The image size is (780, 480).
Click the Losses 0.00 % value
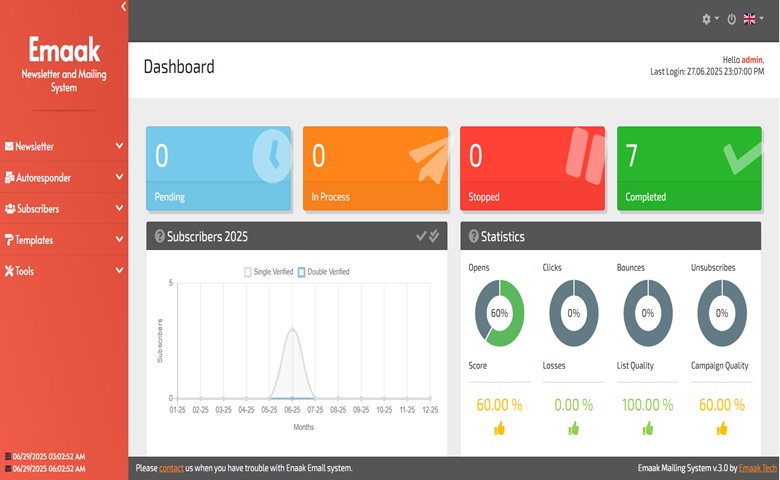click(x=574, y=405)
